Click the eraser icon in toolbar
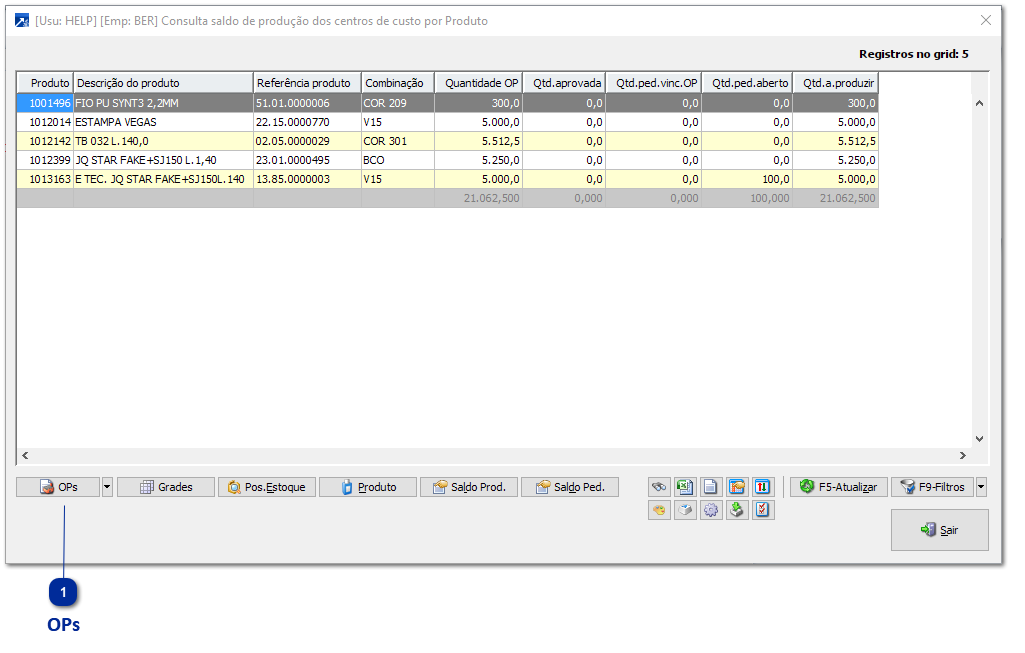 pos(685,510)
